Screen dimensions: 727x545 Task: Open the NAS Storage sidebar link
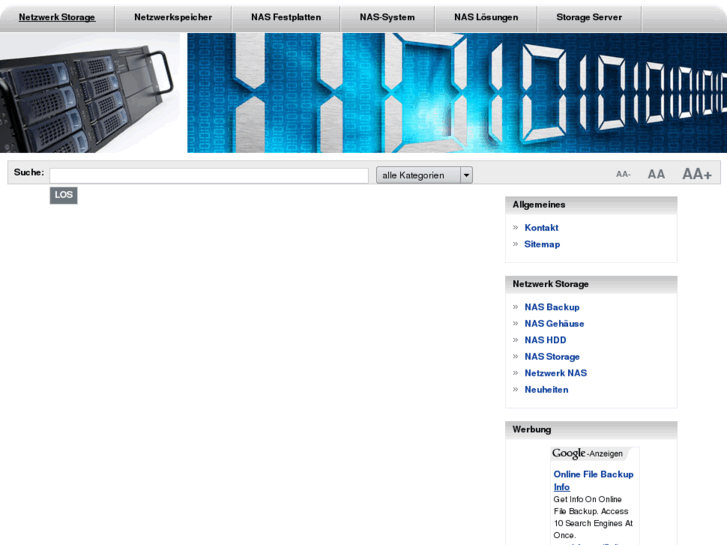click(552, 357)
